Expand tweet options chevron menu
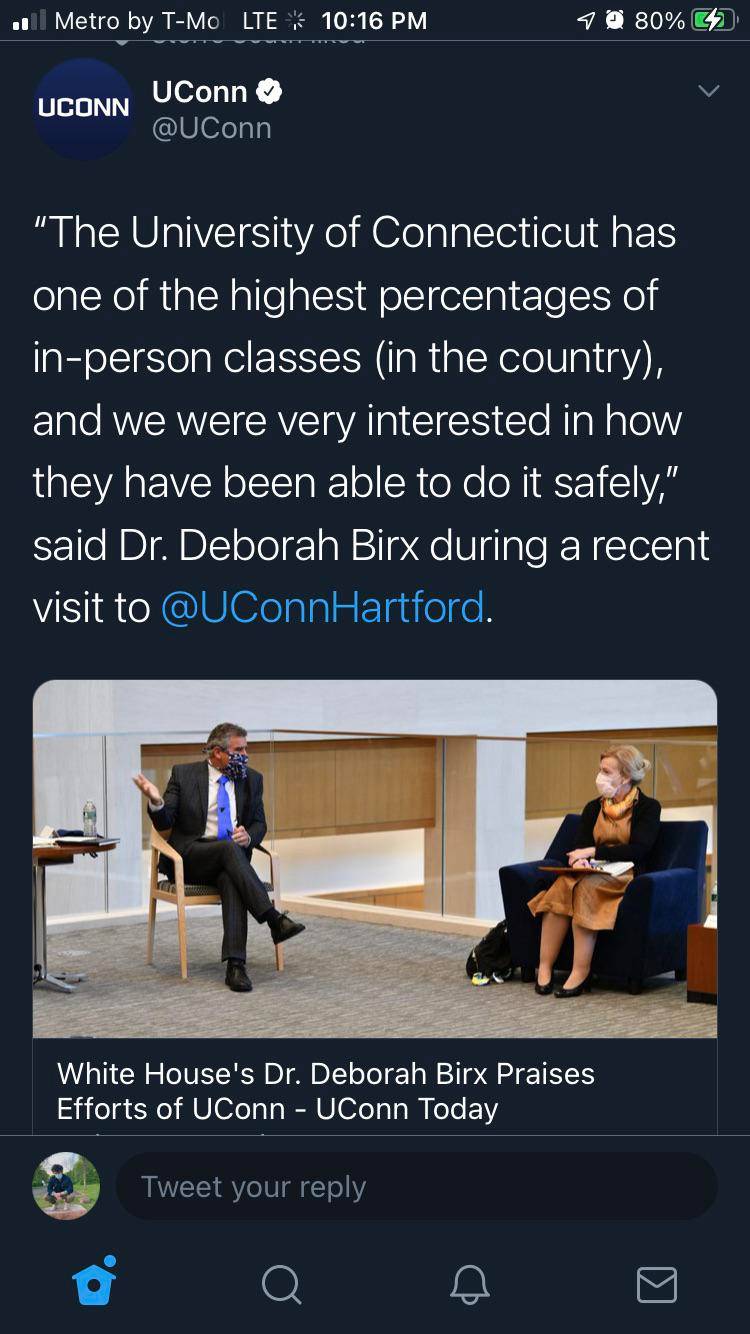Image resolution: width=750 pixels, height=1334 pixels. [708, 91]
